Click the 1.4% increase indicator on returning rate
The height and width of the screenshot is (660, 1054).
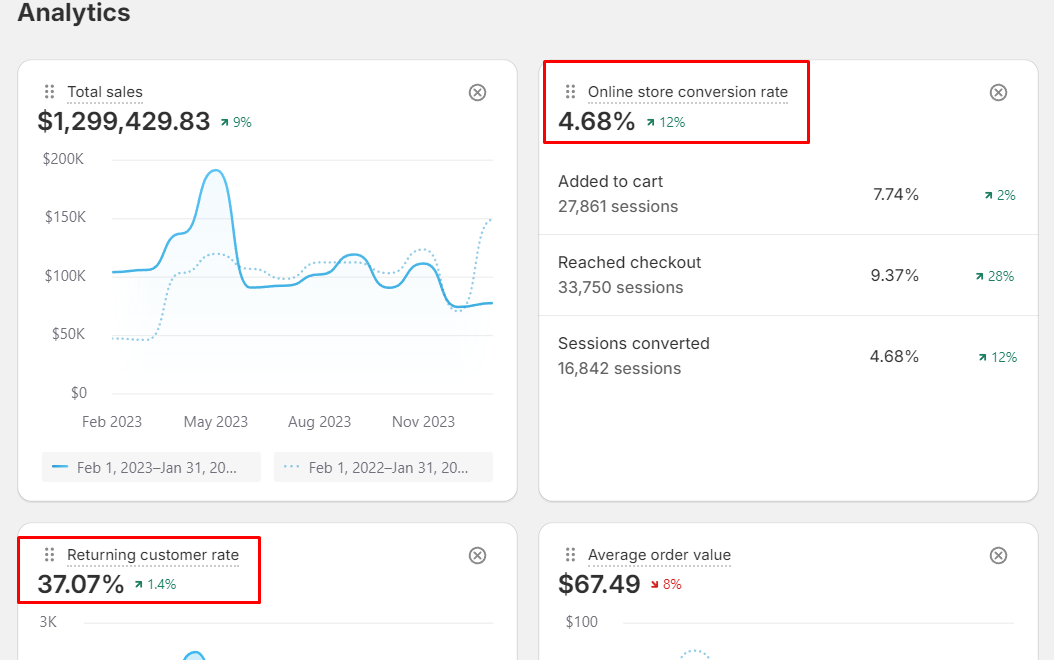point(155,585)
